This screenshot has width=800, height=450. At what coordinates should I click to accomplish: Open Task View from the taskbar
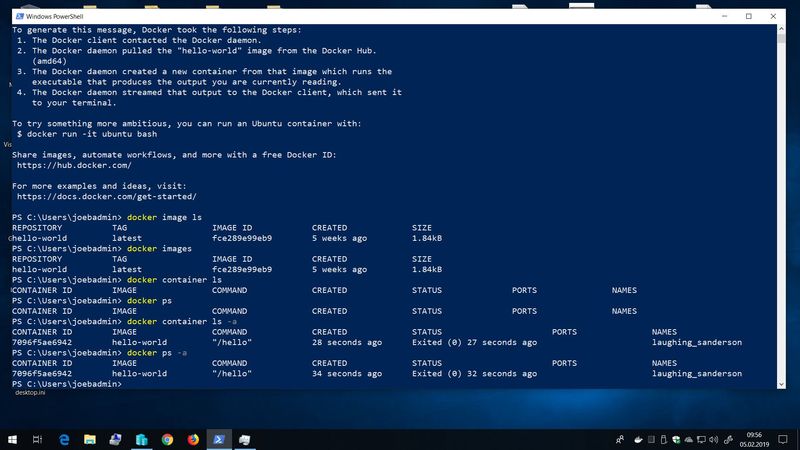[x=37, y=439]
